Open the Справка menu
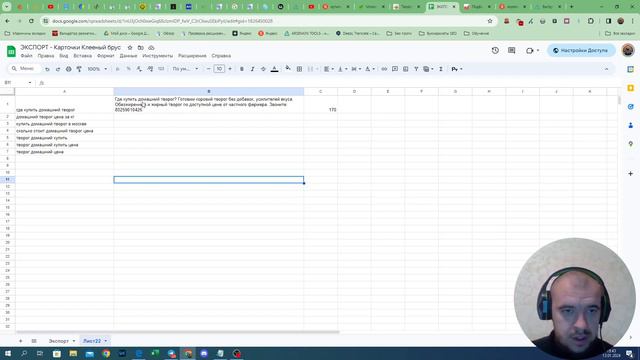640x360 pixels. coord(221,56)
